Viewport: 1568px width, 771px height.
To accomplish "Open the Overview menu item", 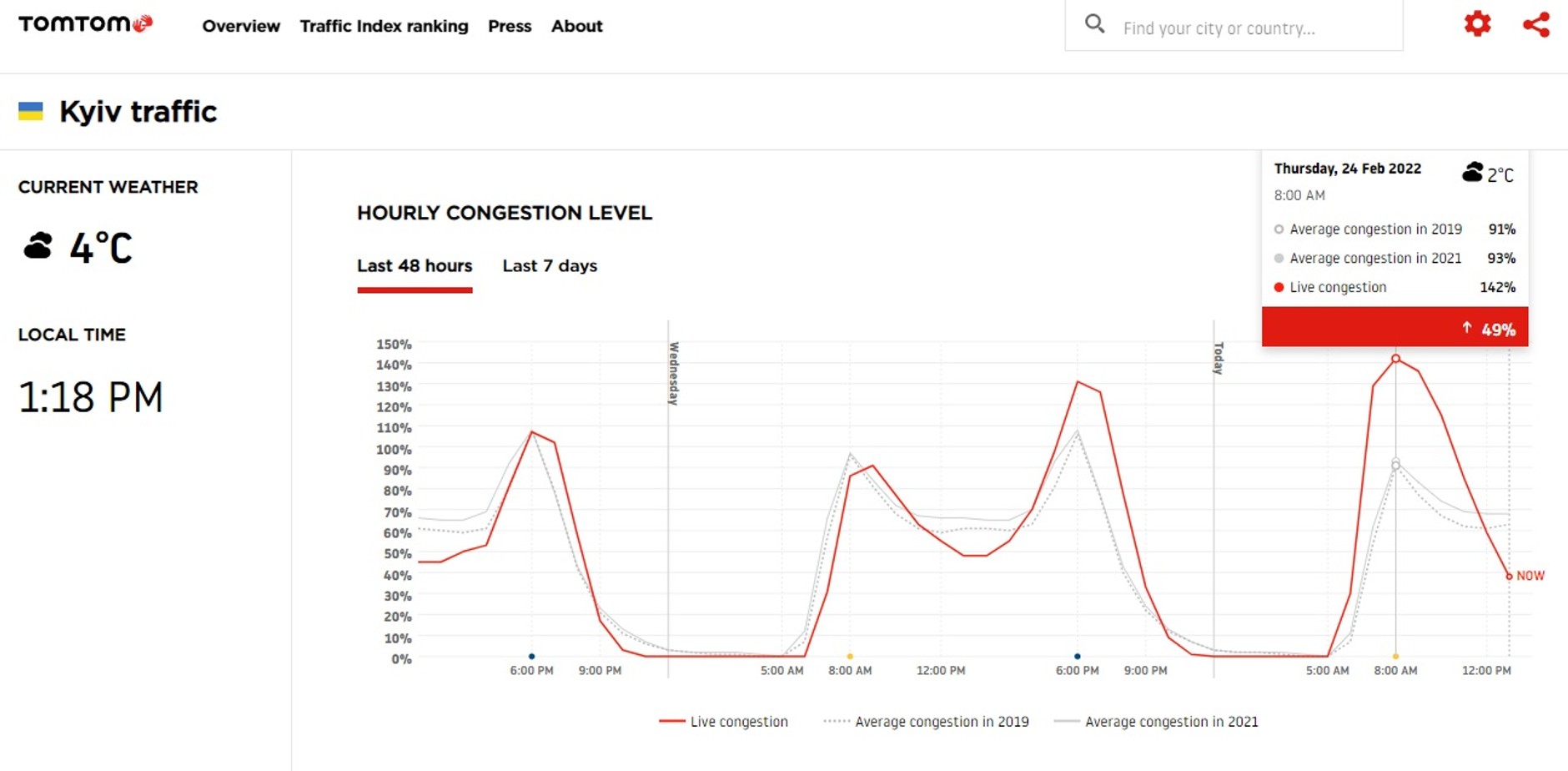I will [x=241, y=26].
